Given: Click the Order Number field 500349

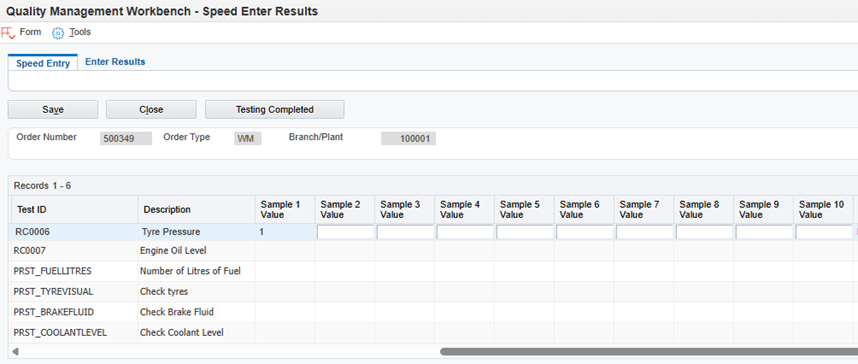Looking at the screenshot, I should pos(126,138).
